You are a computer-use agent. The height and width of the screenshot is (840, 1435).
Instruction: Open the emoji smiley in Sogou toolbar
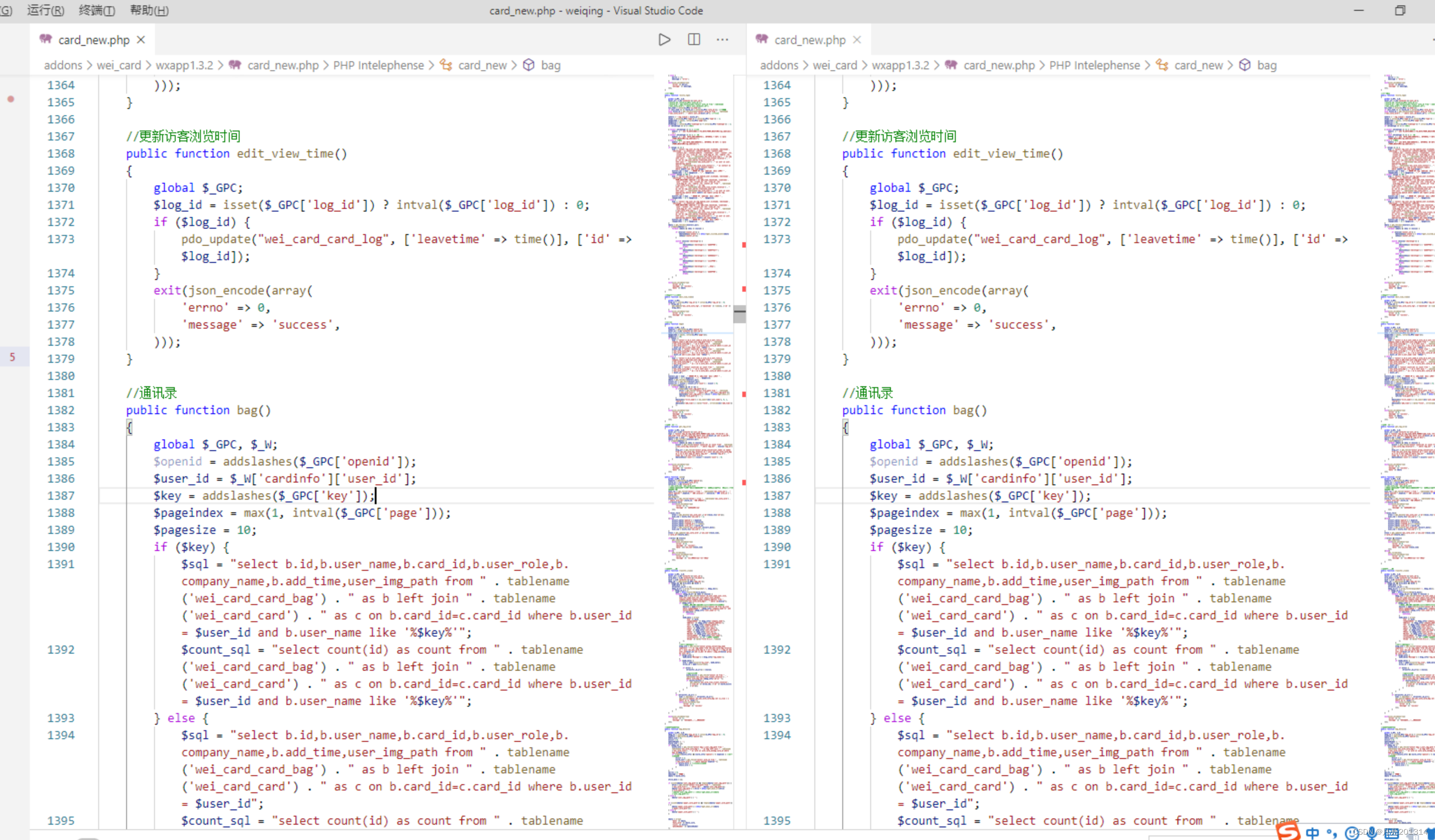coord(1351,833)
